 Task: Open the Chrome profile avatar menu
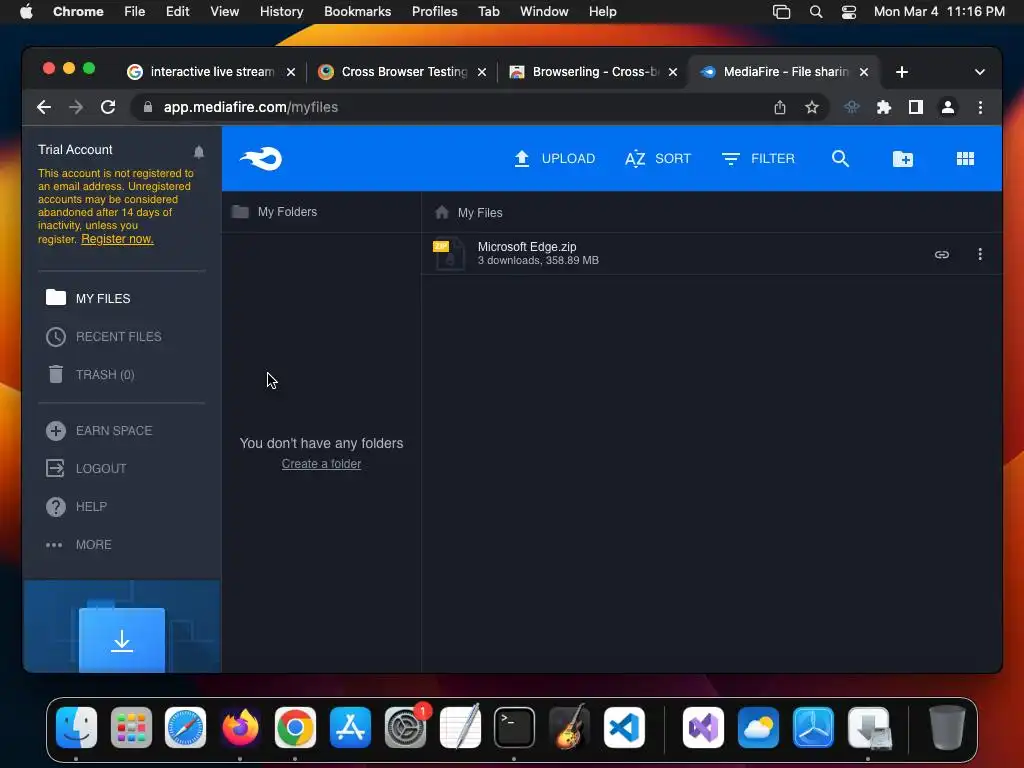[x=948, y=107]
